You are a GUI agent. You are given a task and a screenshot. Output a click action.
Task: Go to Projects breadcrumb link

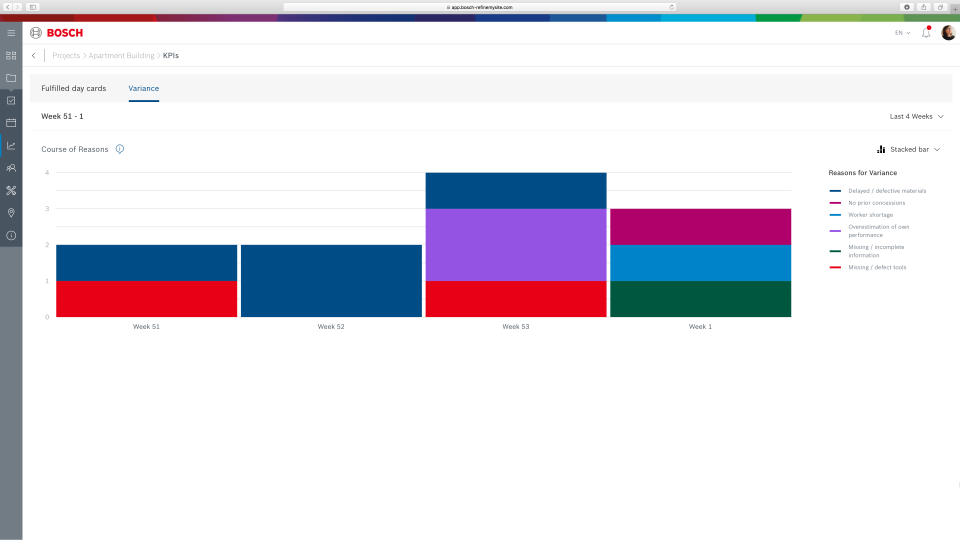click(66, 56)
